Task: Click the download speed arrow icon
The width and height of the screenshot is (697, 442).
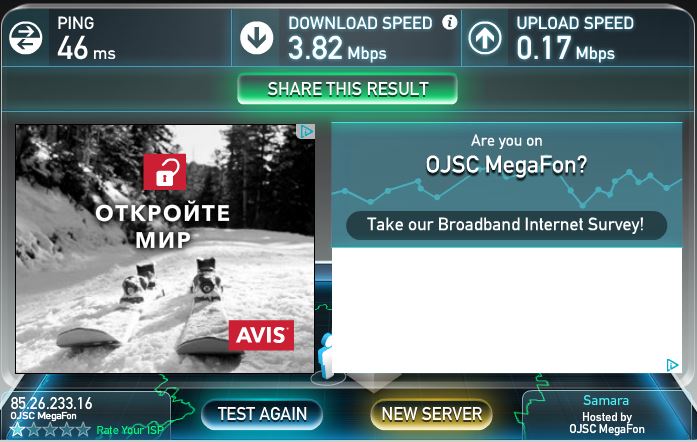Action: pos(256,38)
